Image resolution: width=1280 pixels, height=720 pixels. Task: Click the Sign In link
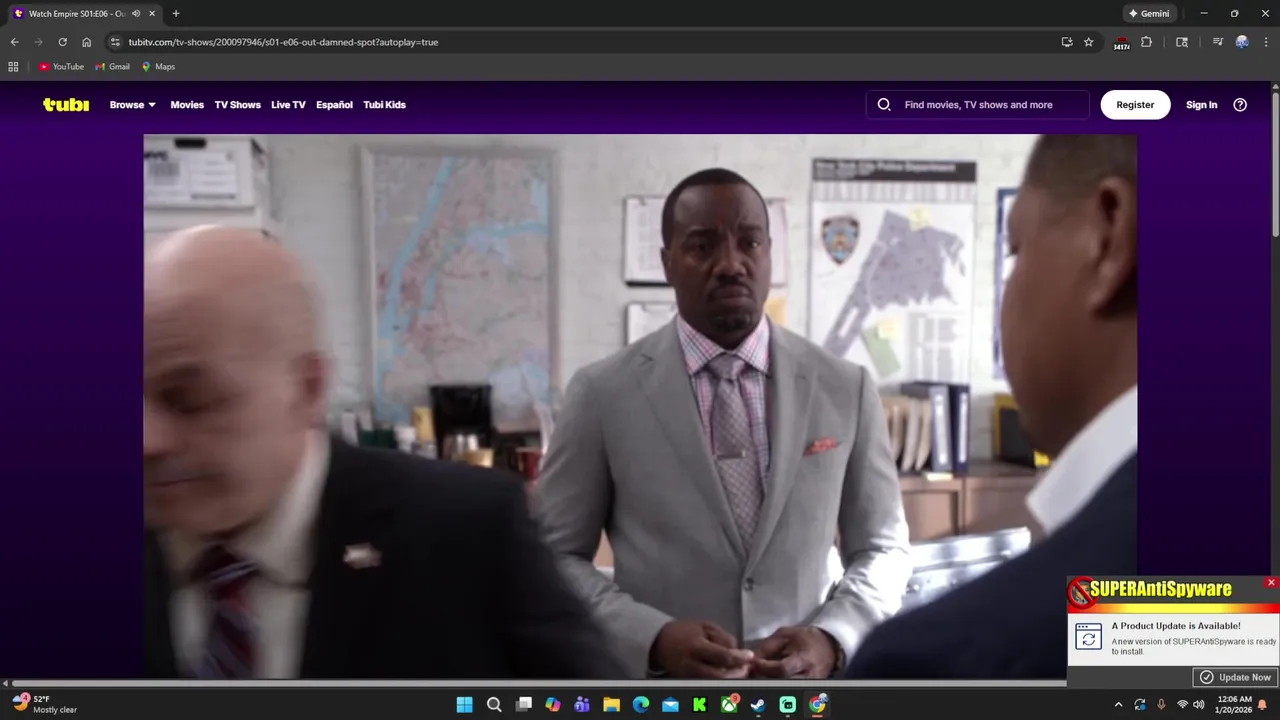tap(1201, 105)
